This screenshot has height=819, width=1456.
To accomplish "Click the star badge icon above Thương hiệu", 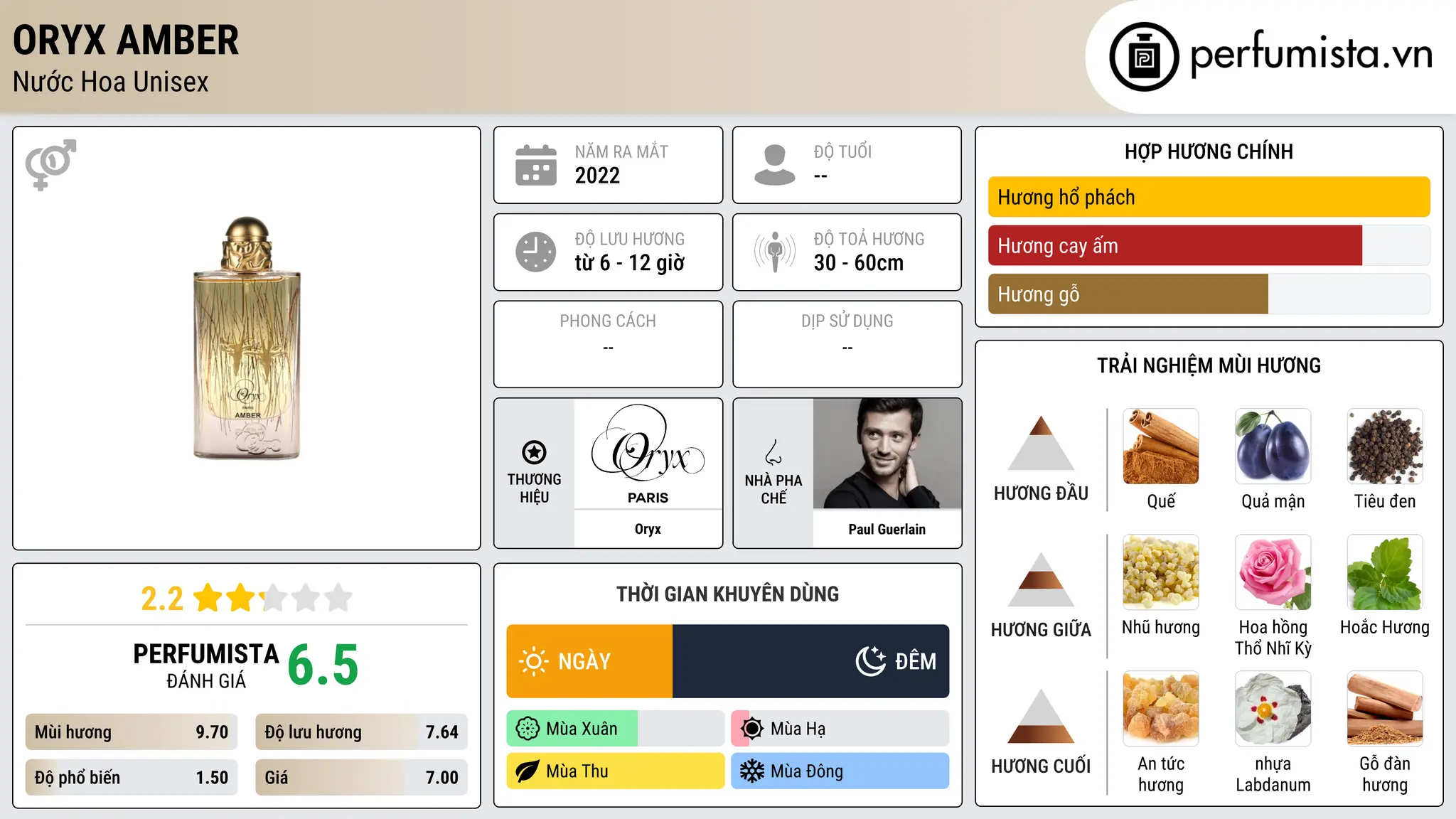I will 534,451.
